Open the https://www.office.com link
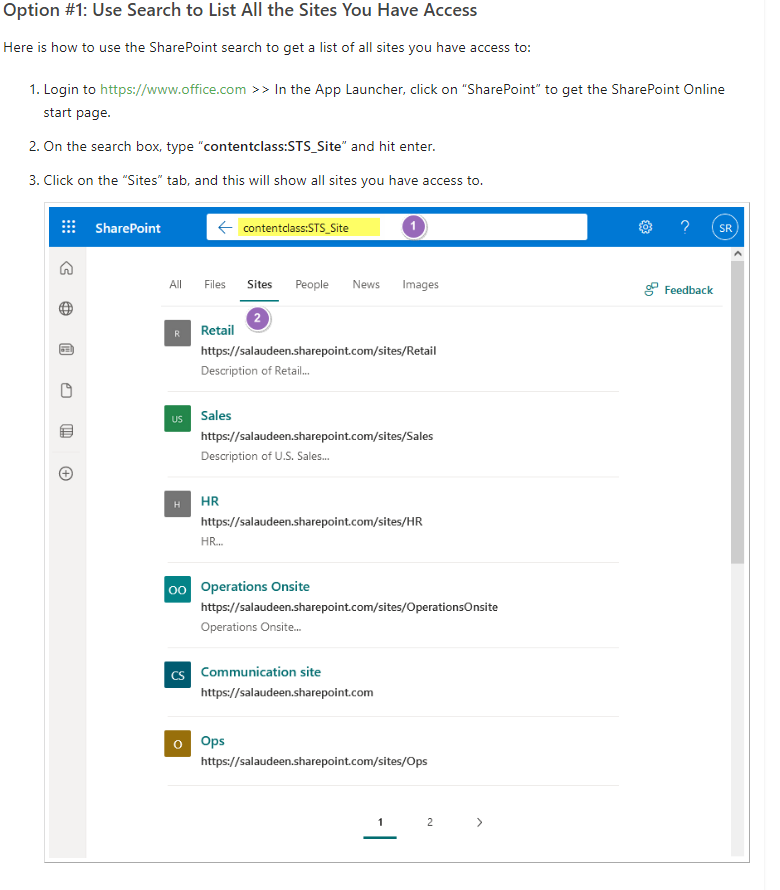Viewport: 780px width, 890px height. [x=173, y=90]
